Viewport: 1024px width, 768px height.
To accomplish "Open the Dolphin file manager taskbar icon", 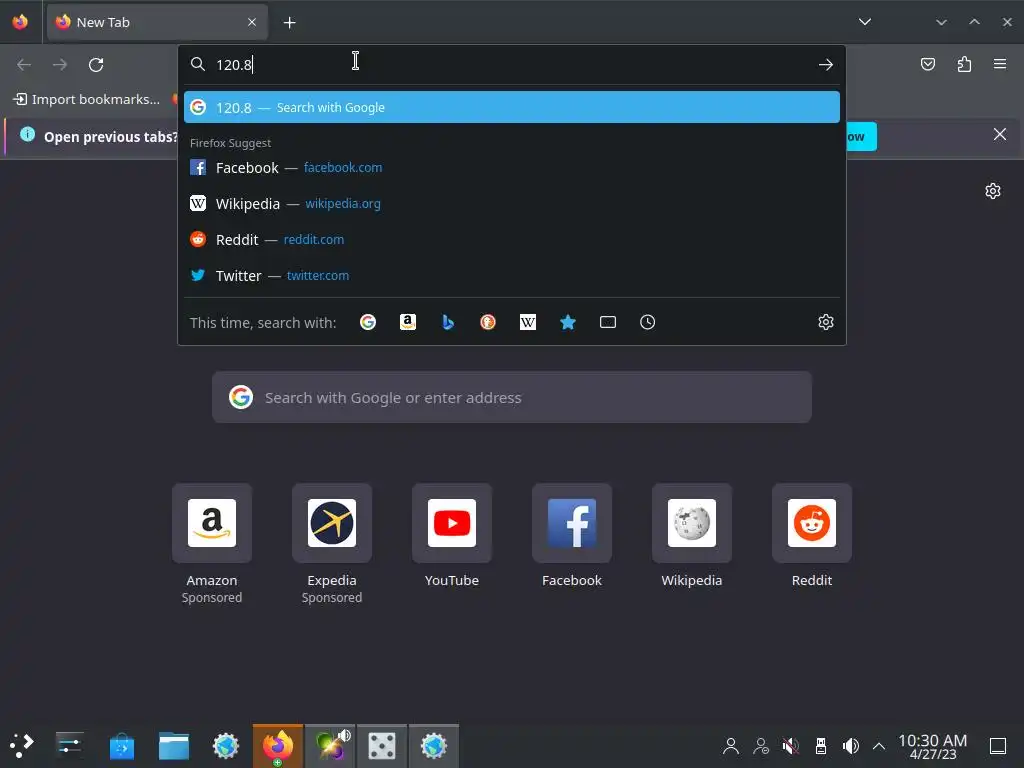I will 174,746.
